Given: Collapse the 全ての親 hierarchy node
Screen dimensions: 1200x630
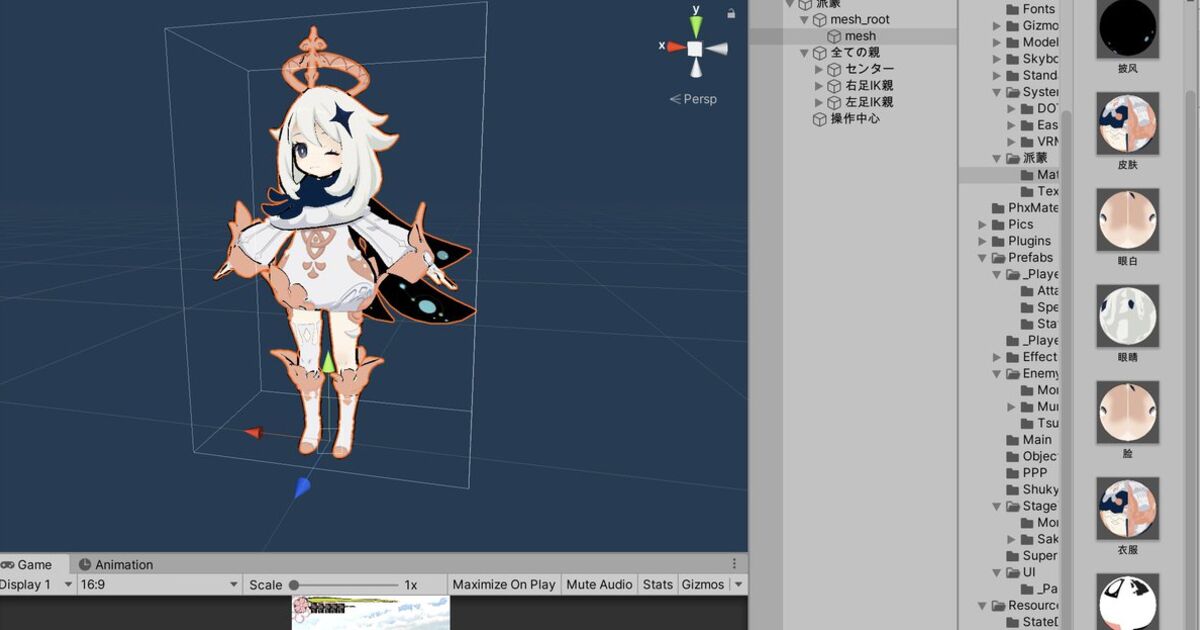Looking at the screenshot, I should coord(803,52).
